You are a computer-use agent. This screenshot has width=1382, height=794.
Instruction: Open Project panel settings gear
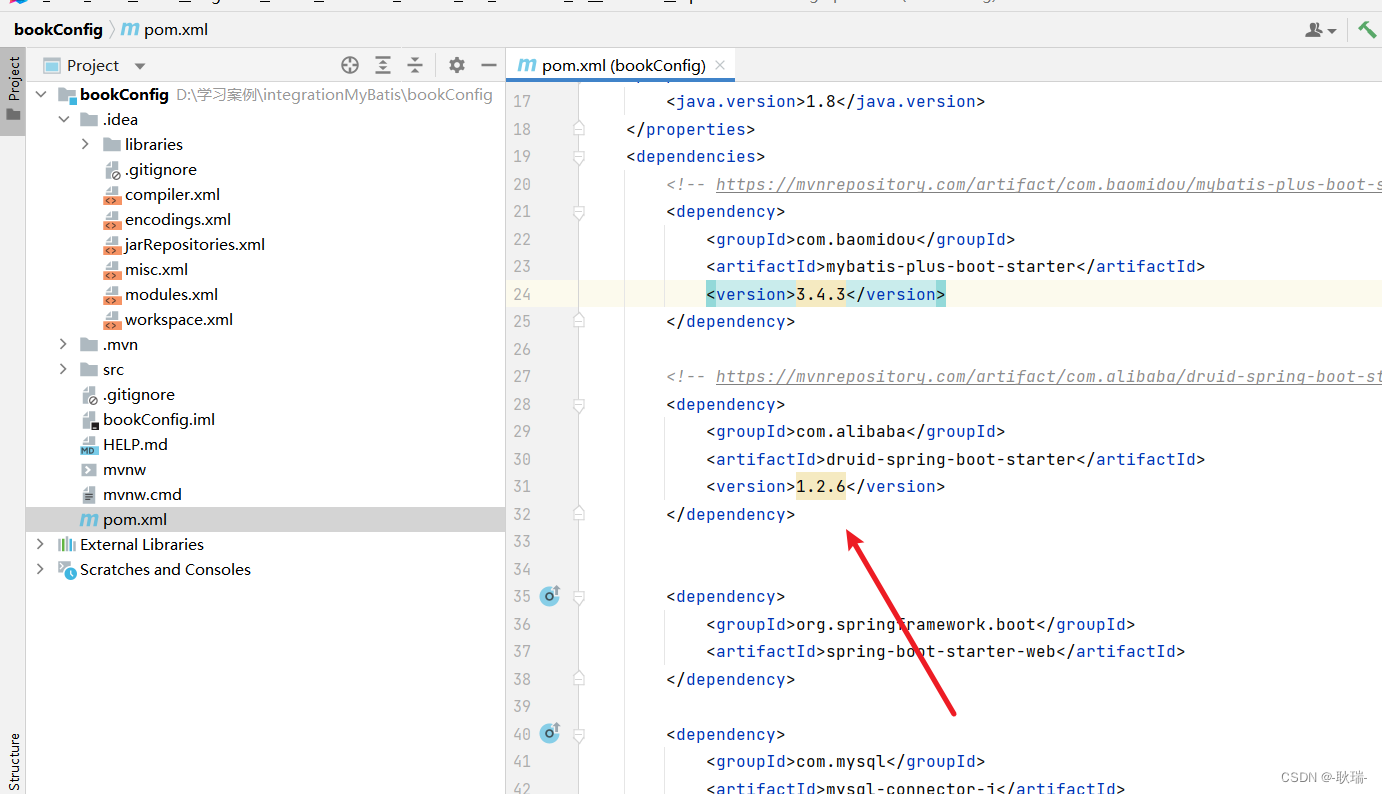(x=457, y=65)
